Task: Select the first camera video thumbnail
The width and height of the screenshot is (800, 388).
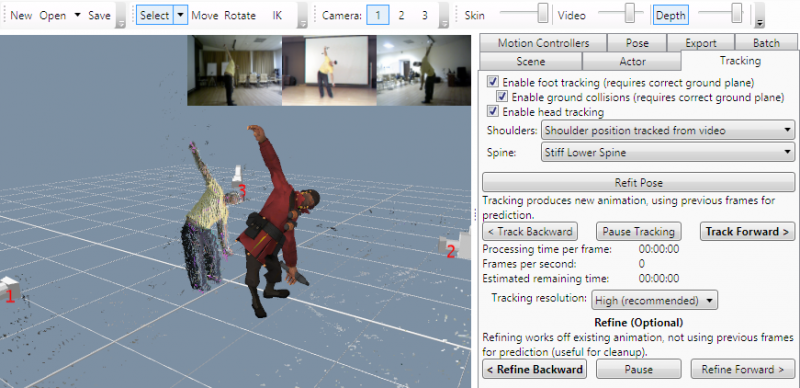Action: point(235,70)
